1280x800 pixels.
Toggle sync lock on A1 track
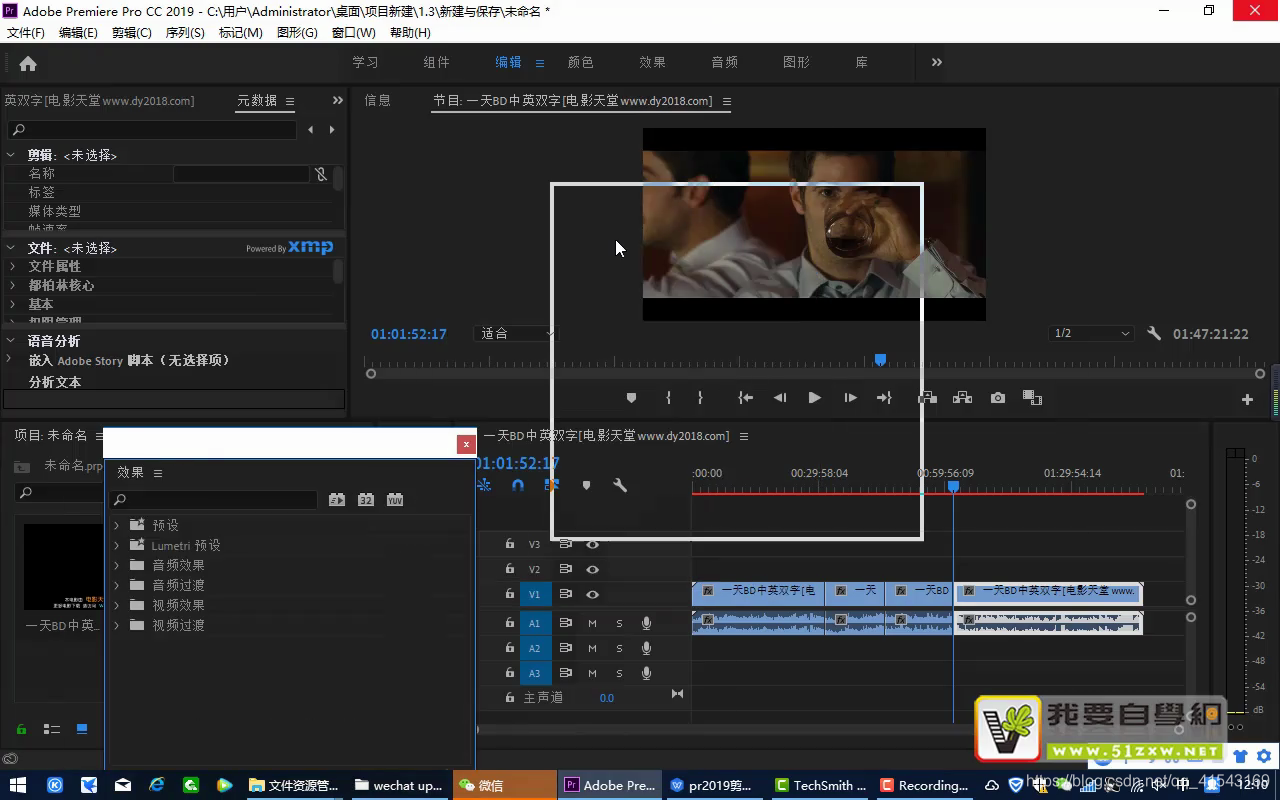point(565,623)
